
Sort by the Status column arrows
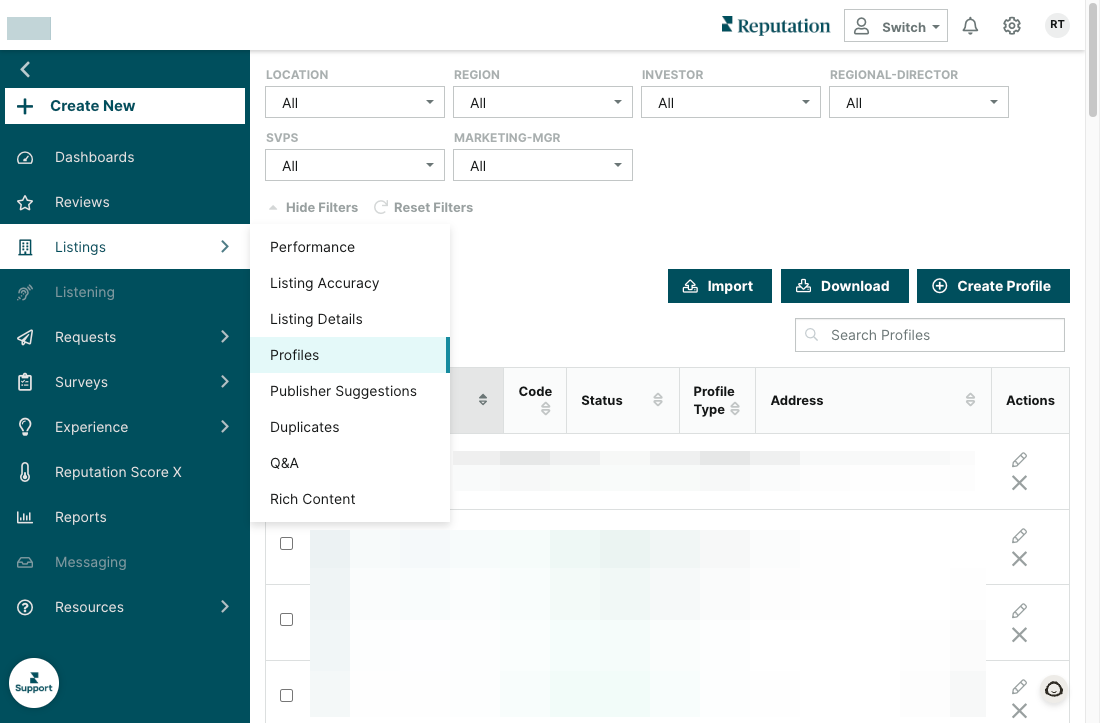[658, 400]
